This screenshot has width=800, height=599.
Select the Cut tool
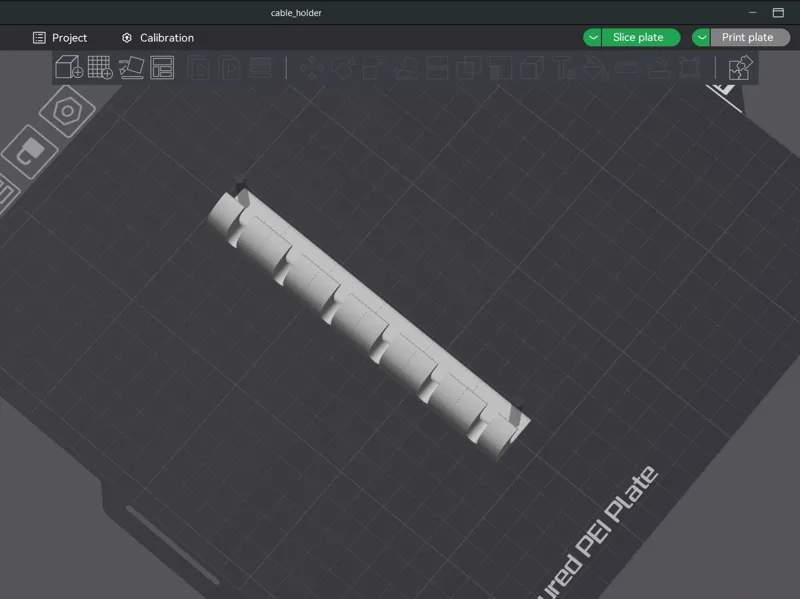coord(437,68)
